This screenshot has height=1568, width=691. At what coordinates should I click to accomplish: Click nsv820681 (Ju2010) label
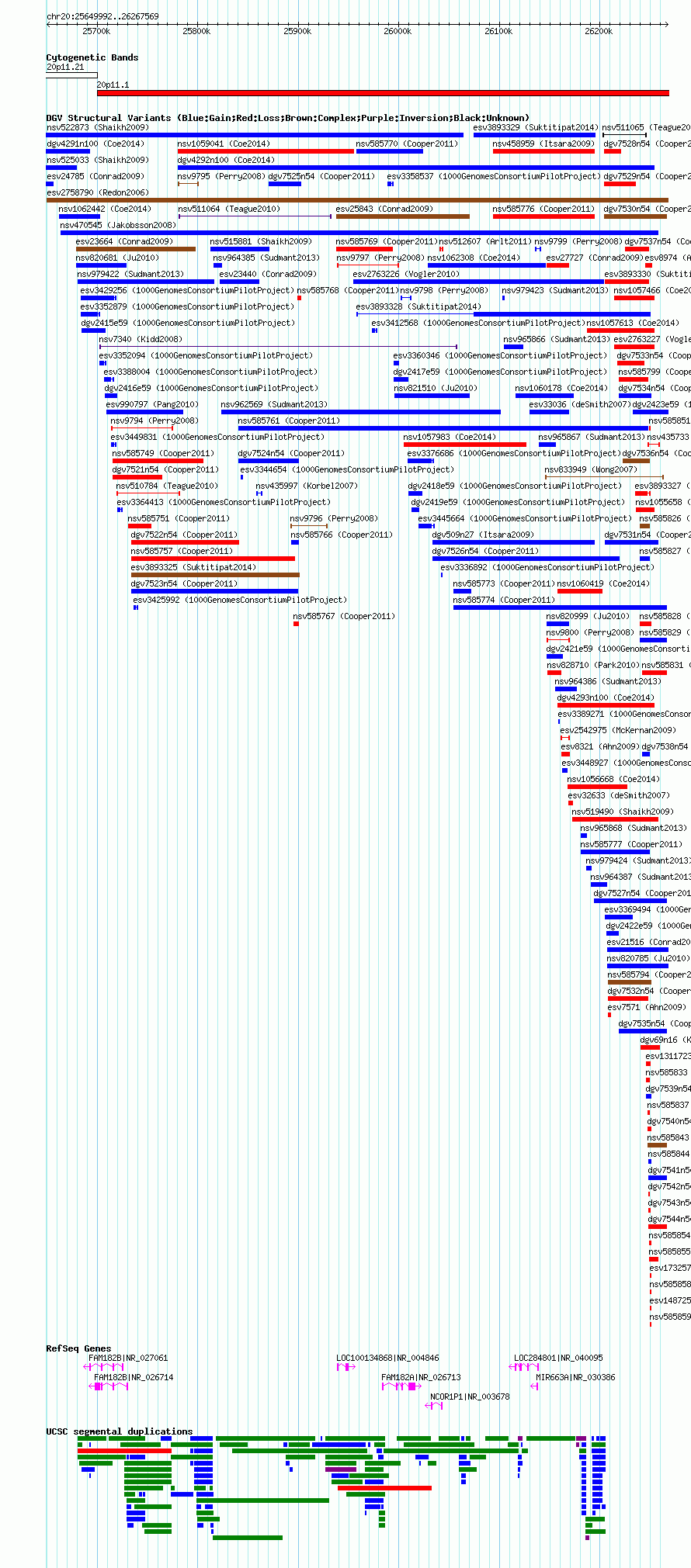tap(117, 258)
